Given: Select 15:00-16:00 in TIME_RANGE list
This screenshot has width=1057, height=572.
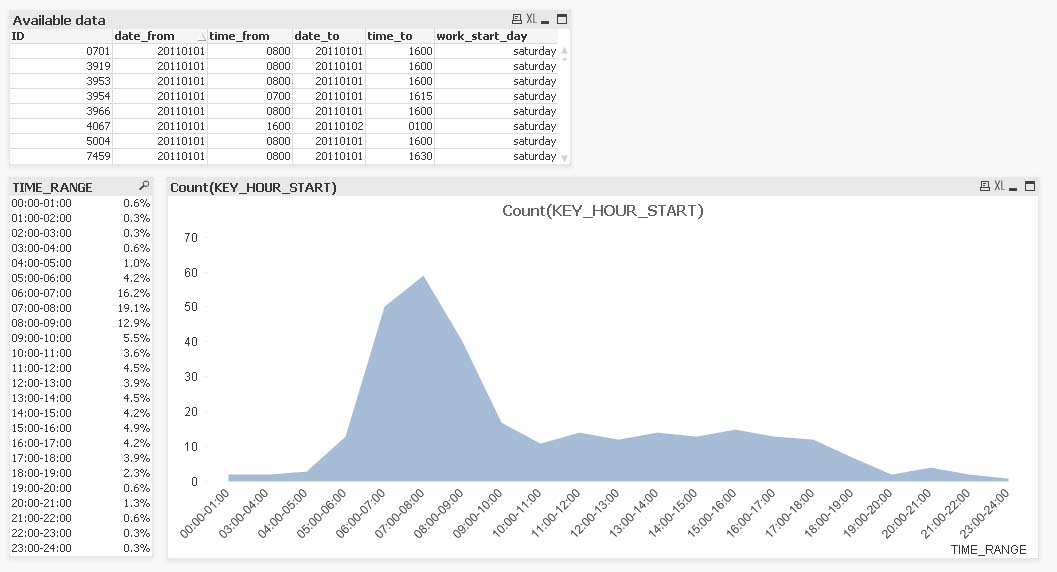Looking at the screenshot, I should click(x=81, y=428).
